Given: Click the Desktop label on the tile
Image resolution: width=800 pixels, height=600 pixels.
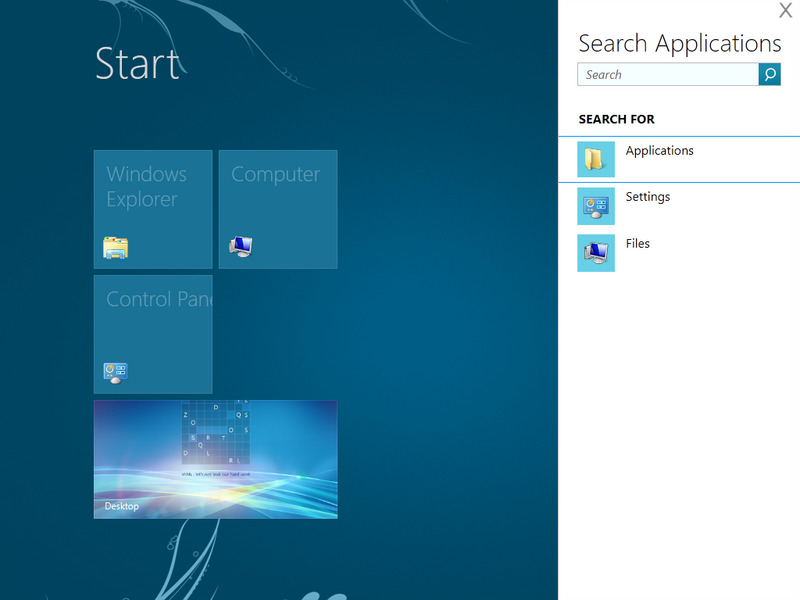Looking at the screenshot, I should point(121,506).
